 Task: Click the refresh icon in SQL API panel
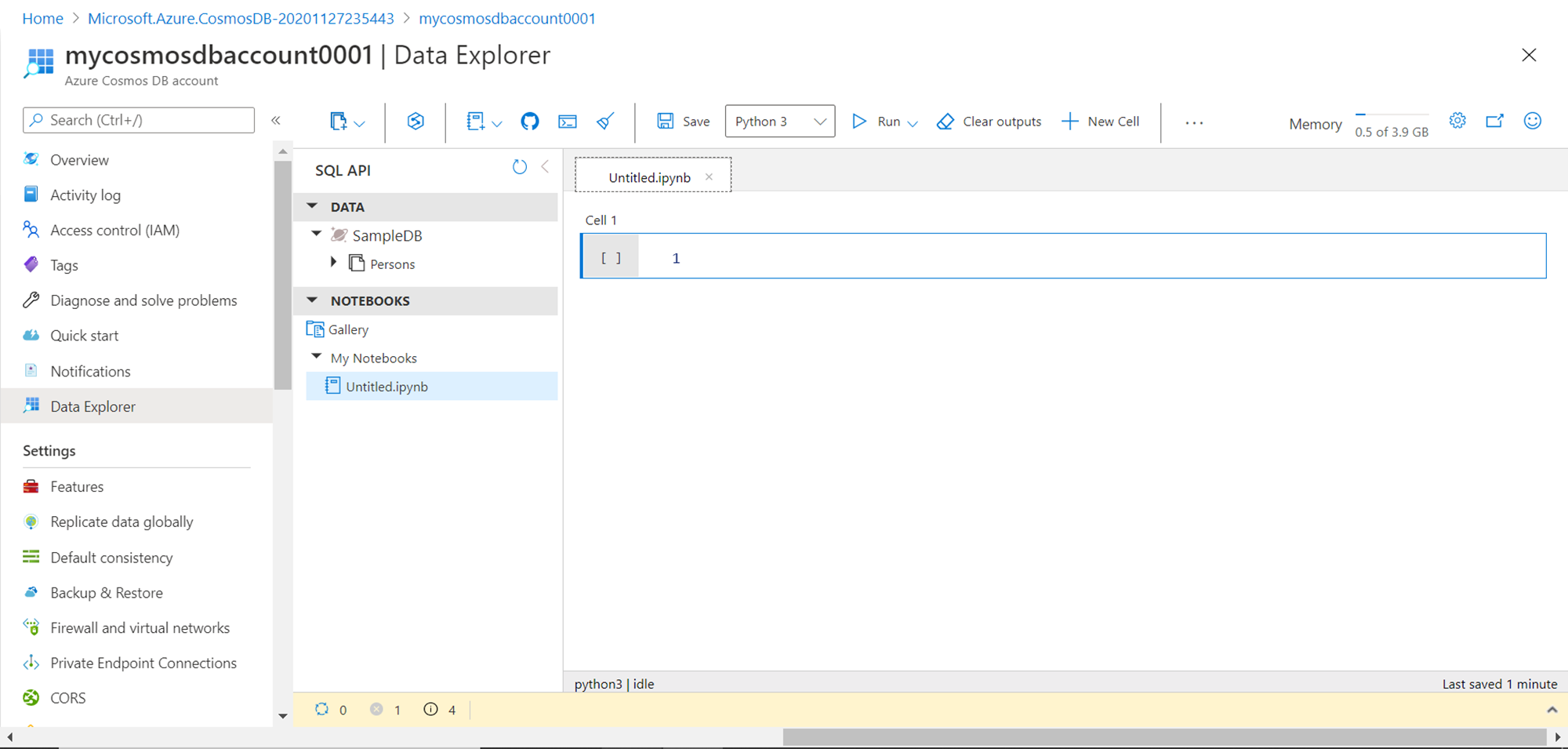pyautogui.click(x=519, y=167)
